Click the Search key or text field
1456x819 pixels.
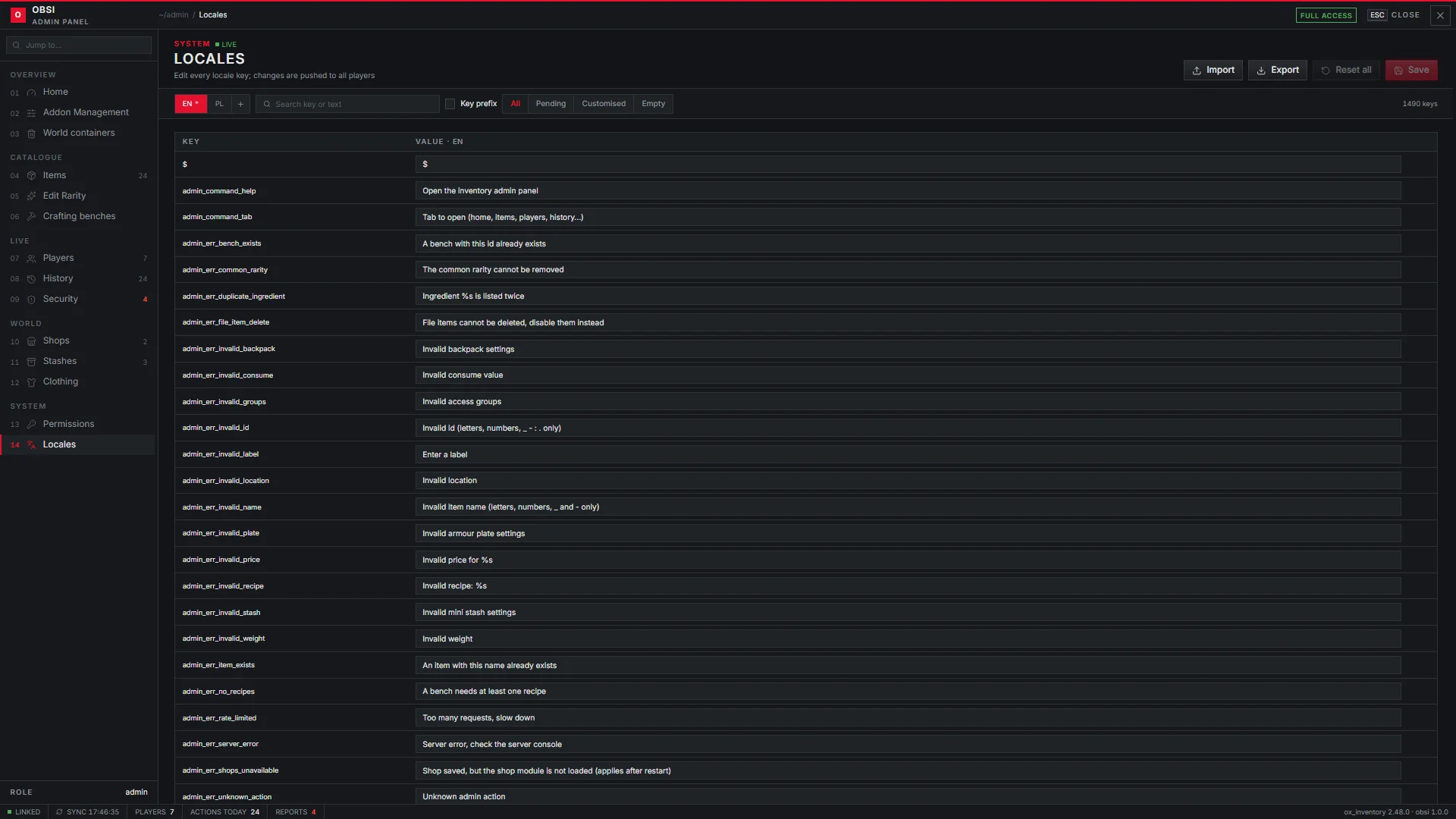point(347,104)
